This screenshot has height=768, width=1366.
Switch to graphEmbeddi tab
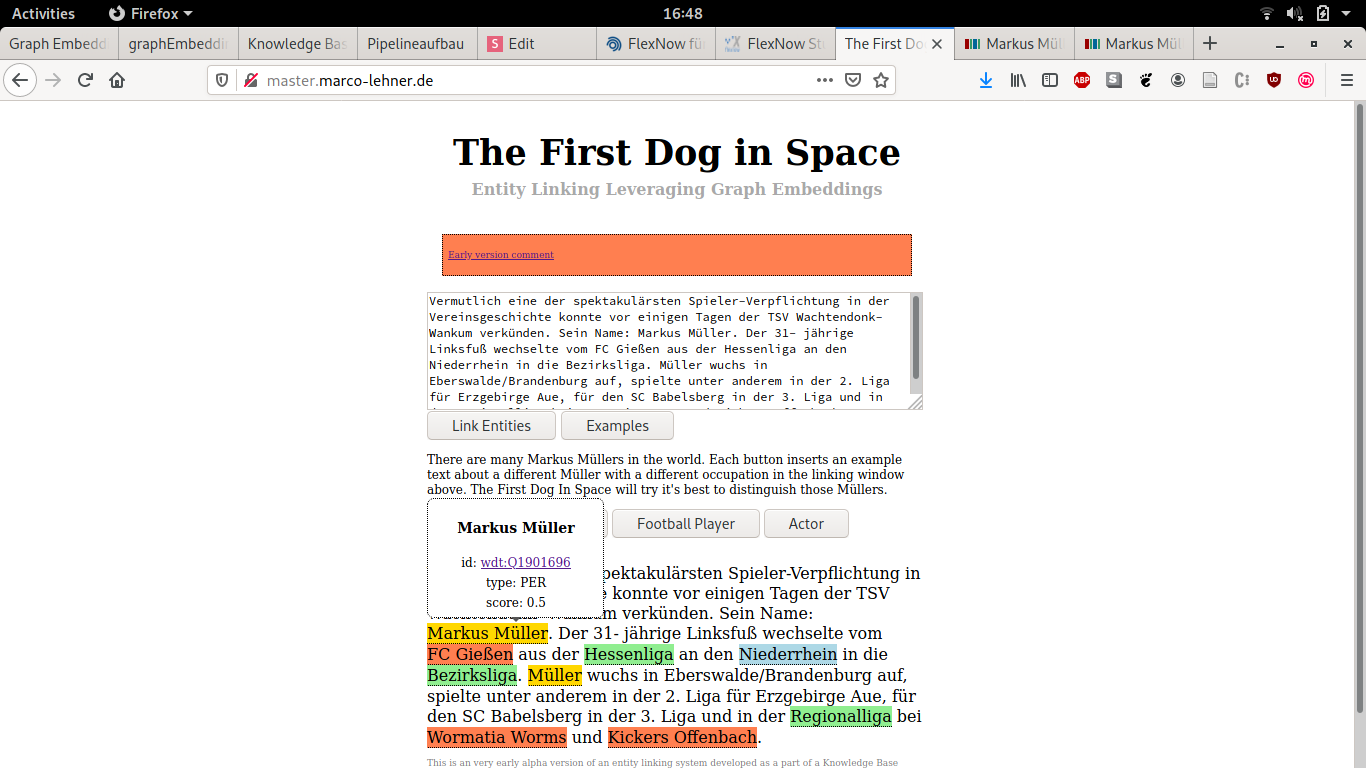(178, 43)
